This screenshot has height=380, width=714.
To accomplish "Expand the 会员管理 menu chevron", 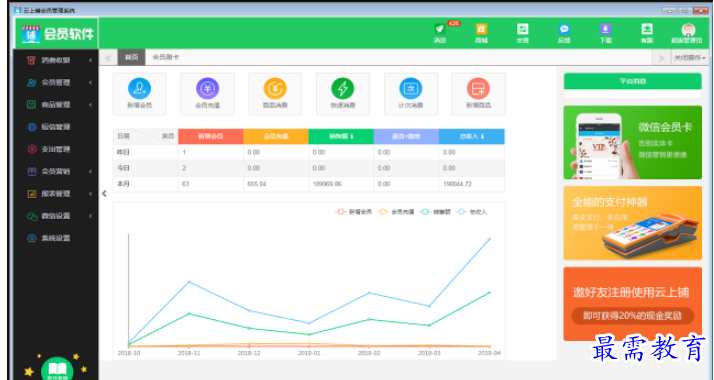I will coord(90,82).
